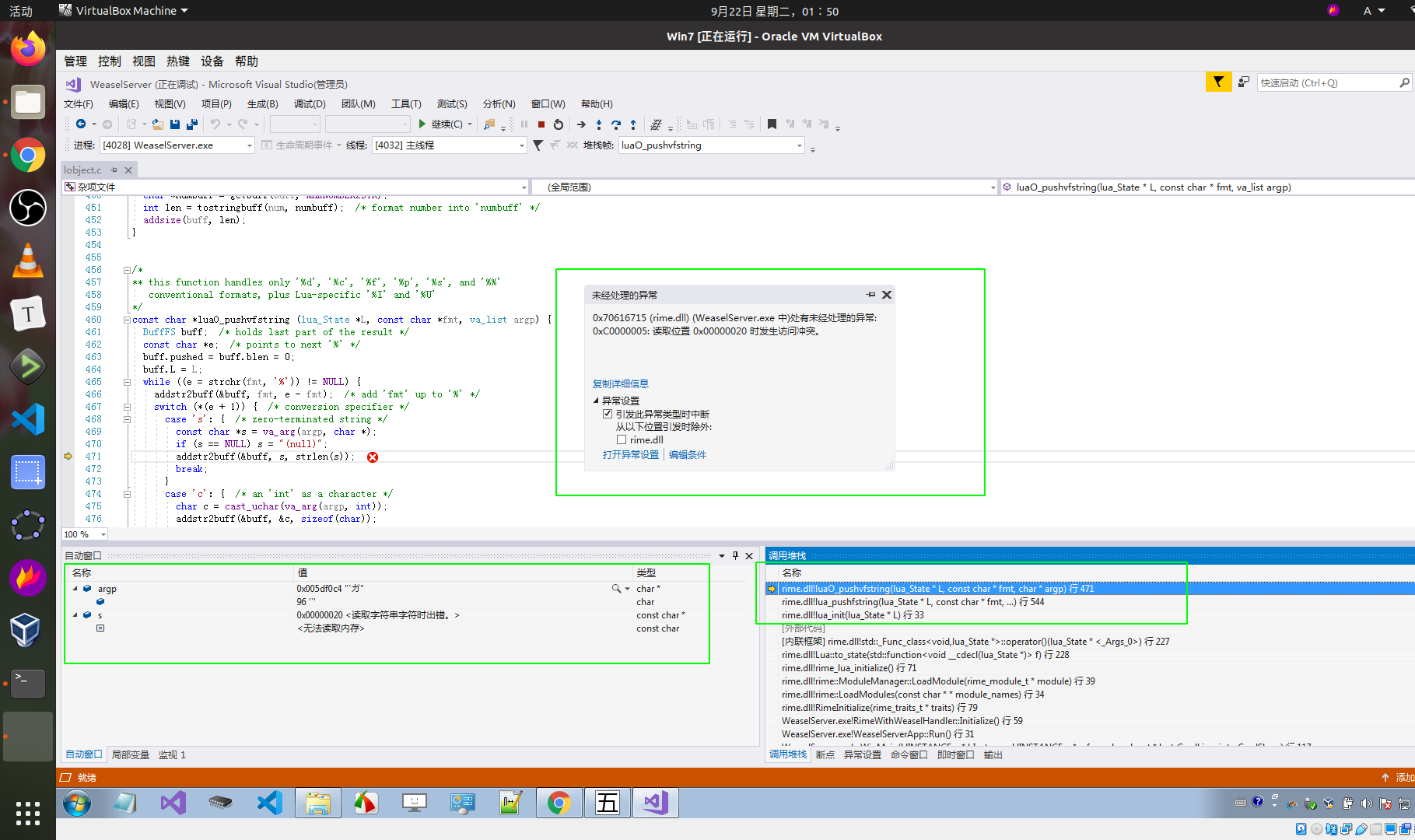Open the 线程 thread dropdown
Screen dimensions: 1415x840
point(520,145)
